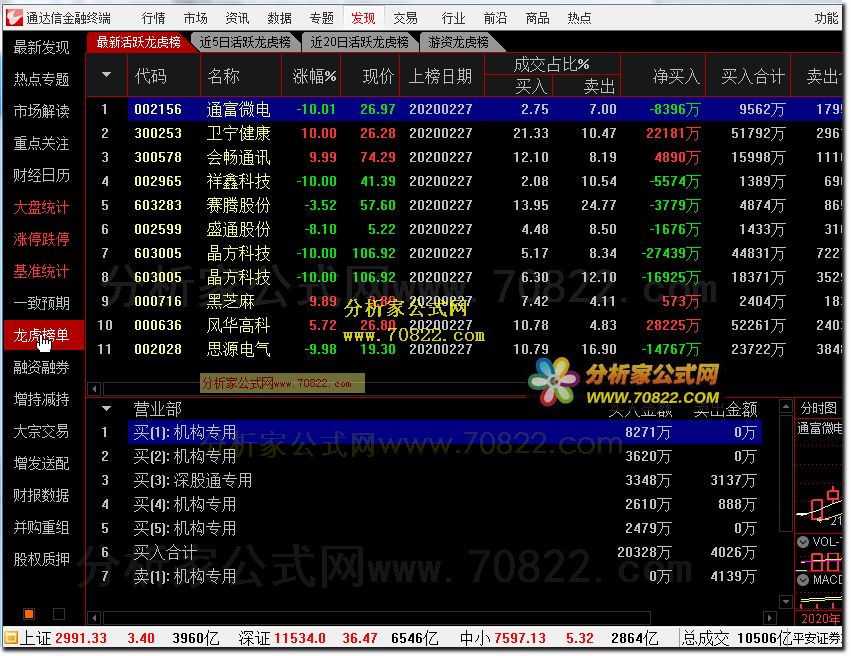Image resolution: width=851 pixels, height=656 pixels.
Task: Open 融资融券 in the sidebar
Action: (41, 367)
